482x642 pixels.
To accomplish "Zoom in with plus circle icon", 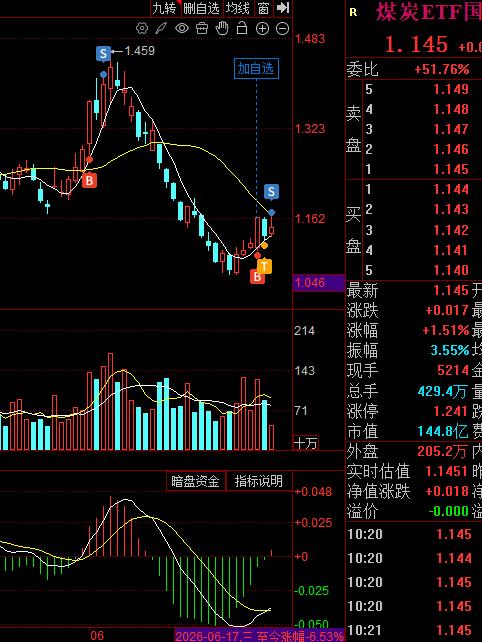I will click(x=262, y=28).
